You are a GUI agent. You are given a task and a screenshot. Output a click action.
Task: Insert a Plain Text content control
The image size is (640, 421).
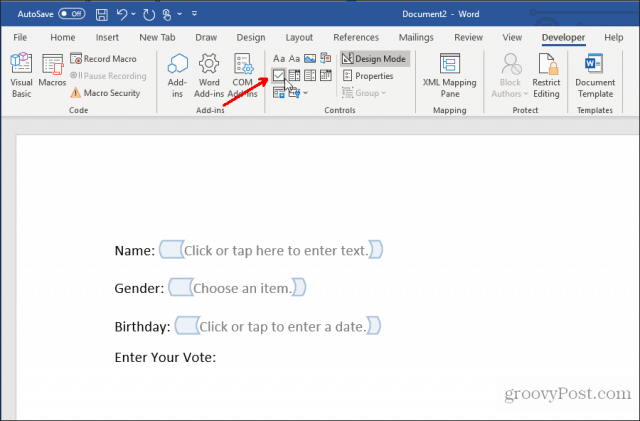tap(294, 59)
